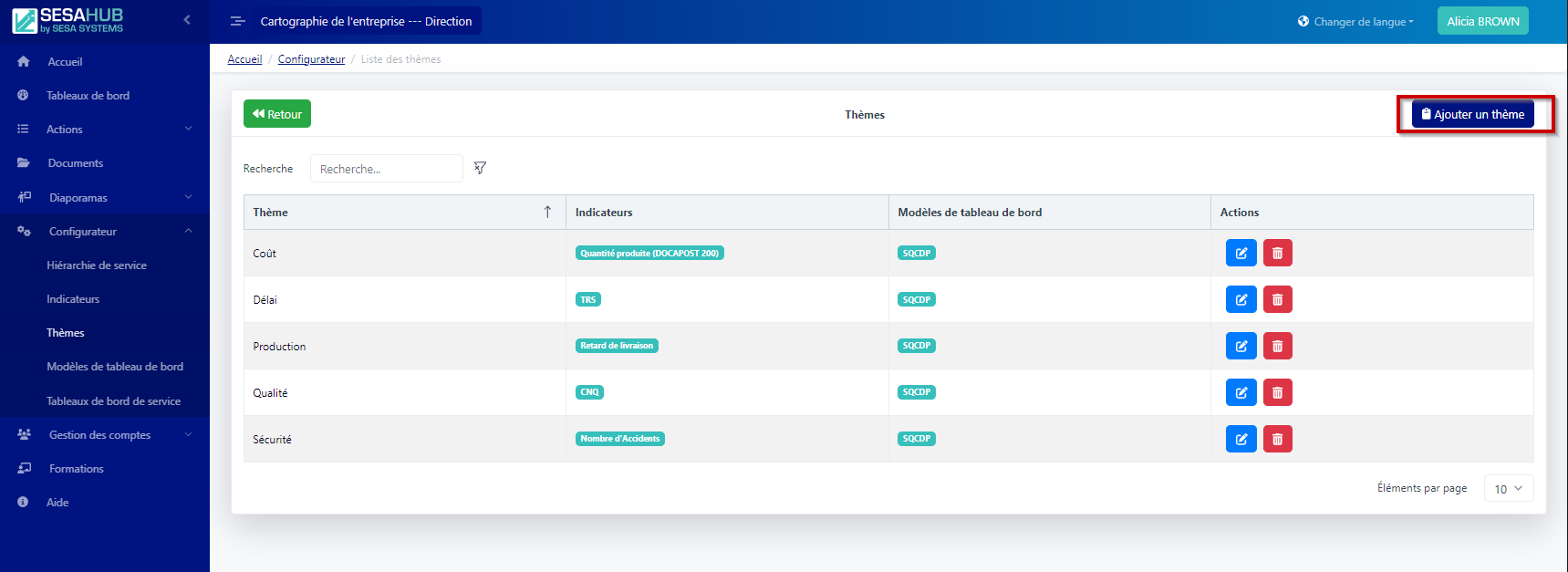This screenshot has width=1568, height=572.
Task: Open the Changer de langue dropdown
Action: point(1355,21)
